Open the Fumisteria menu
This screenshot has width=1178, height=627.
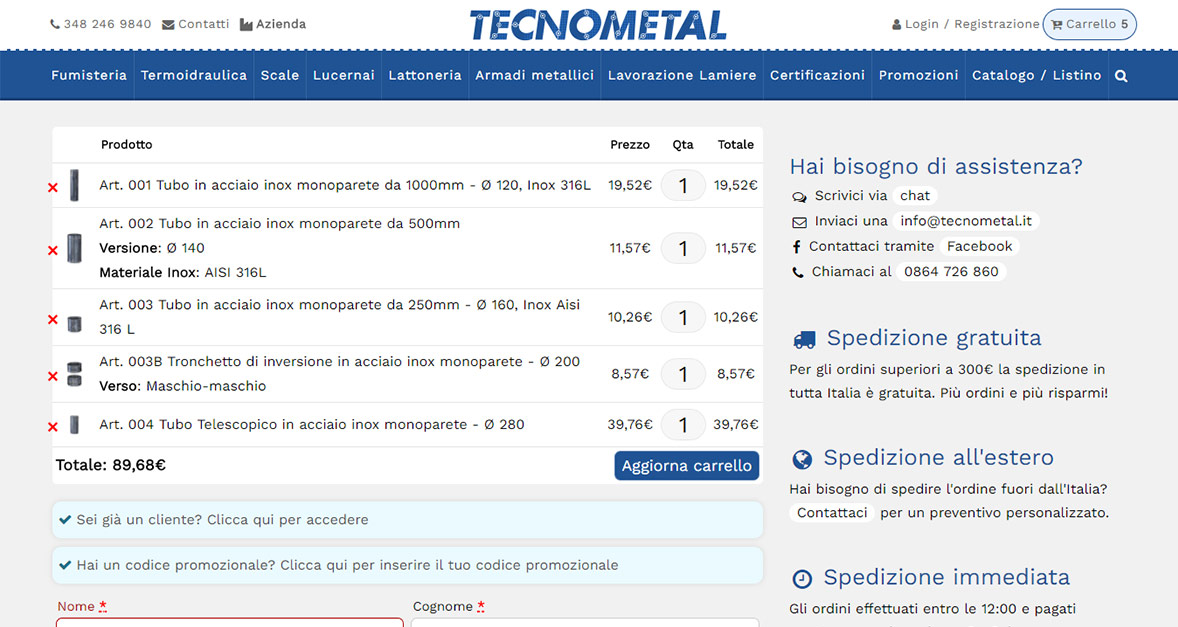[x=89, y=75]
